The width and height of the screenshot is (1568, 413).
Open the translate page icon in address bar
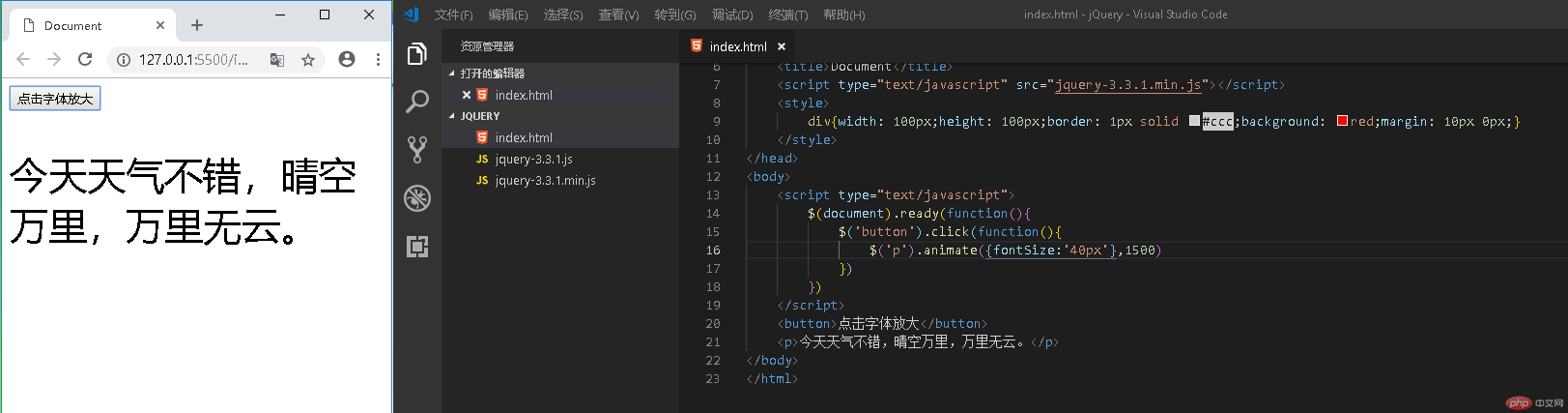(277, 60)
